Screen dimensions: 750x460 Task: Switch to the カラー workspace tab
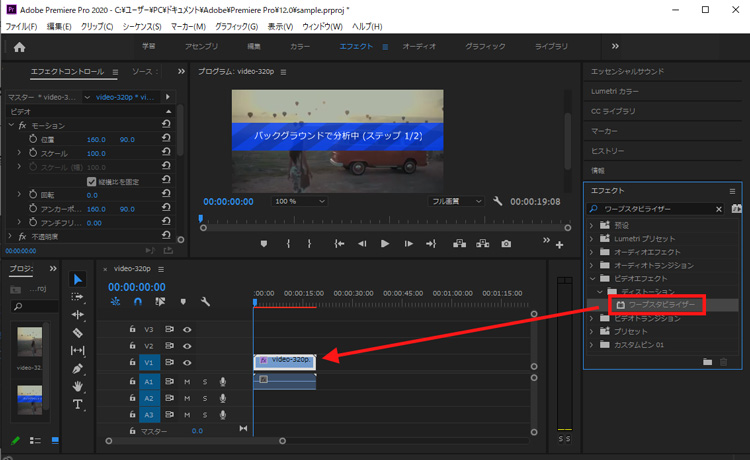click(x=300, y=47)
